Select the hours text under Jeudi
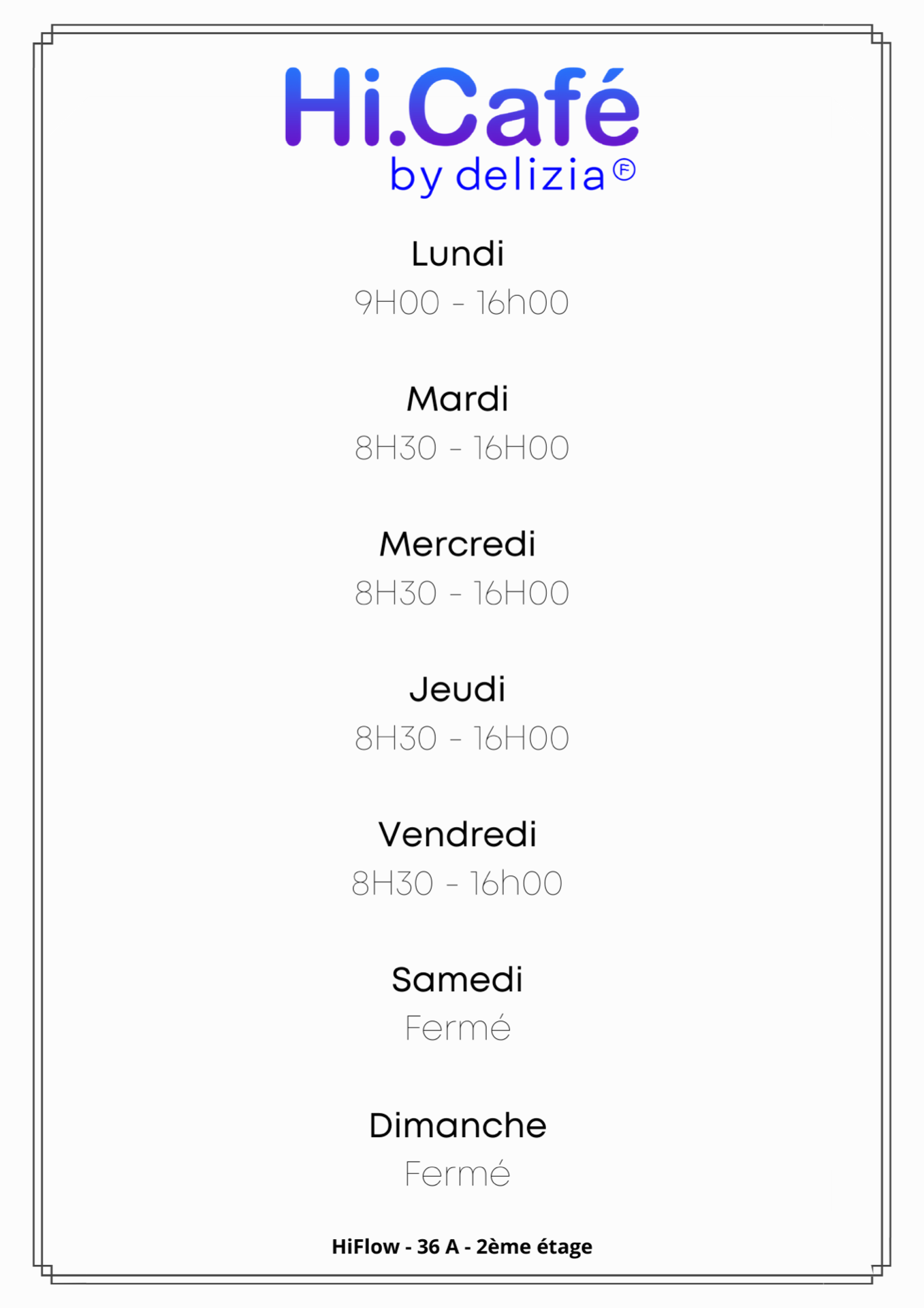924x1308 pixels. pos(462,738)
